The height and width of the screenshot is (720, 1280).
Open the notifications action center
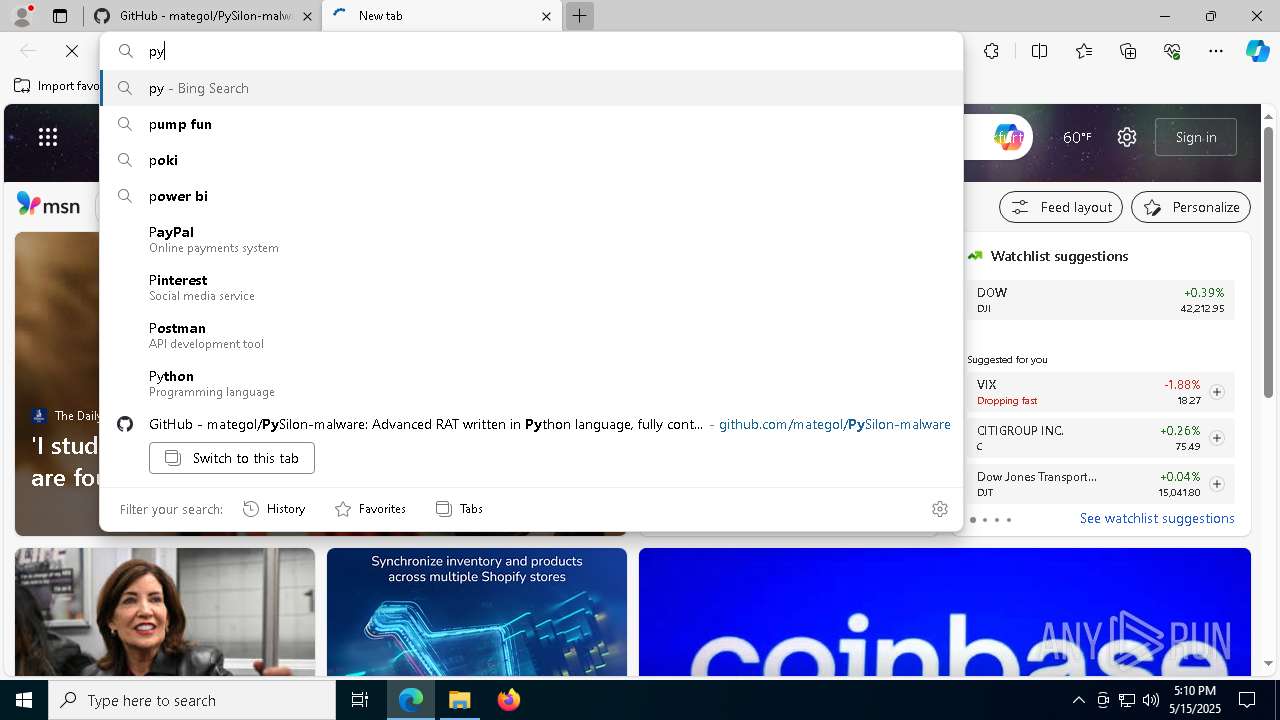[1247, 700]
